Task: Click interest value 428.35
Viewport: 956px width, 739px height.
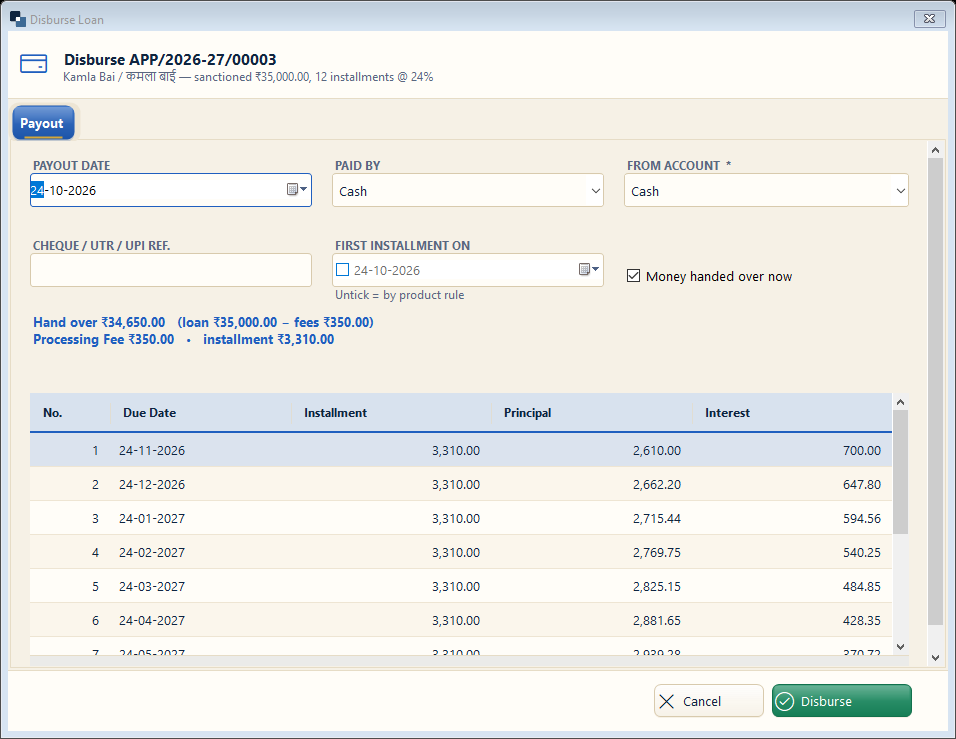Action: pyautogui.click(x=861, y=621)
